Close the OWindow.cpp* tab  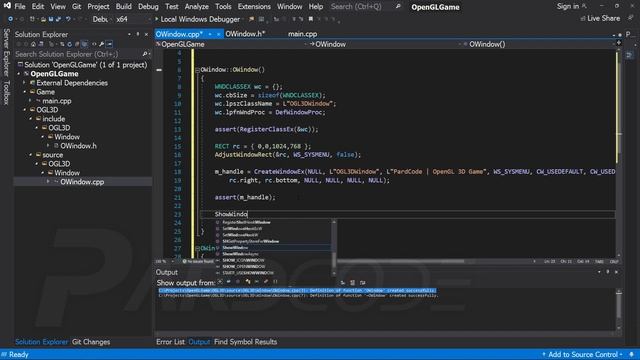tap(218, 34)
